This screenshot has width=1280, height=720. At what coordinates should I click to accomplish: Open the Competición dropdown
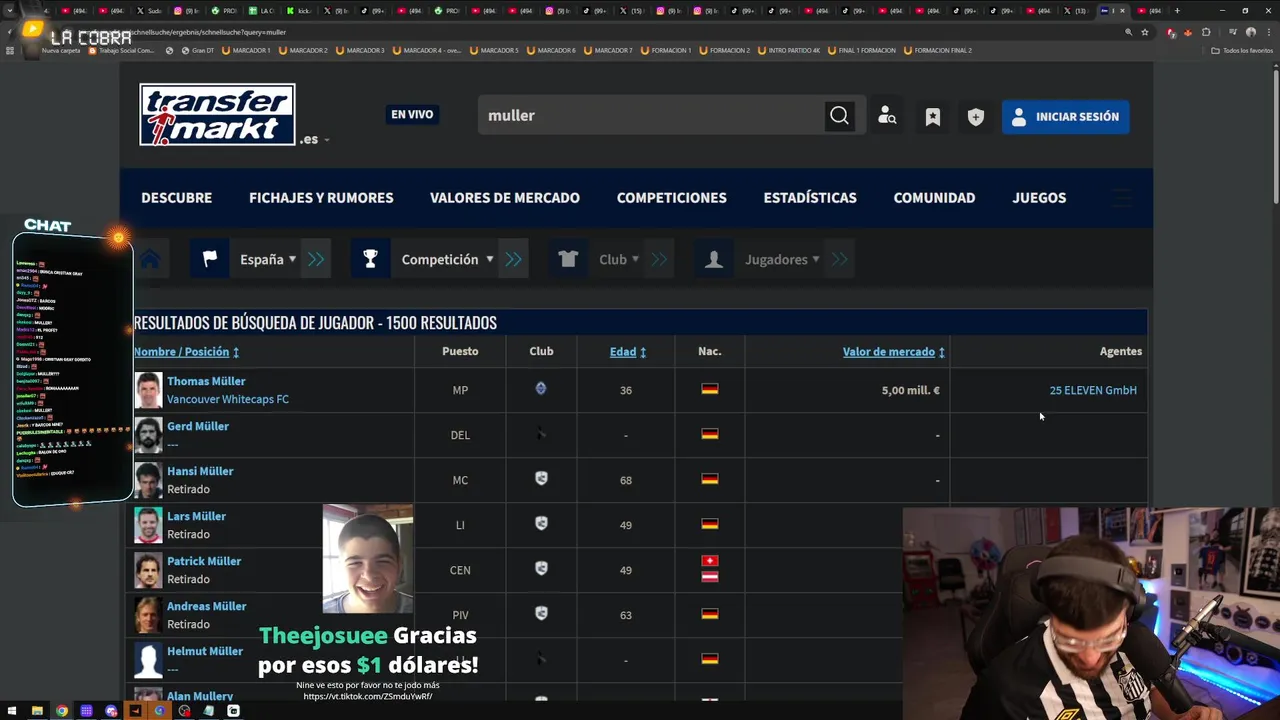pyautogui.click(x=447, y=260)
